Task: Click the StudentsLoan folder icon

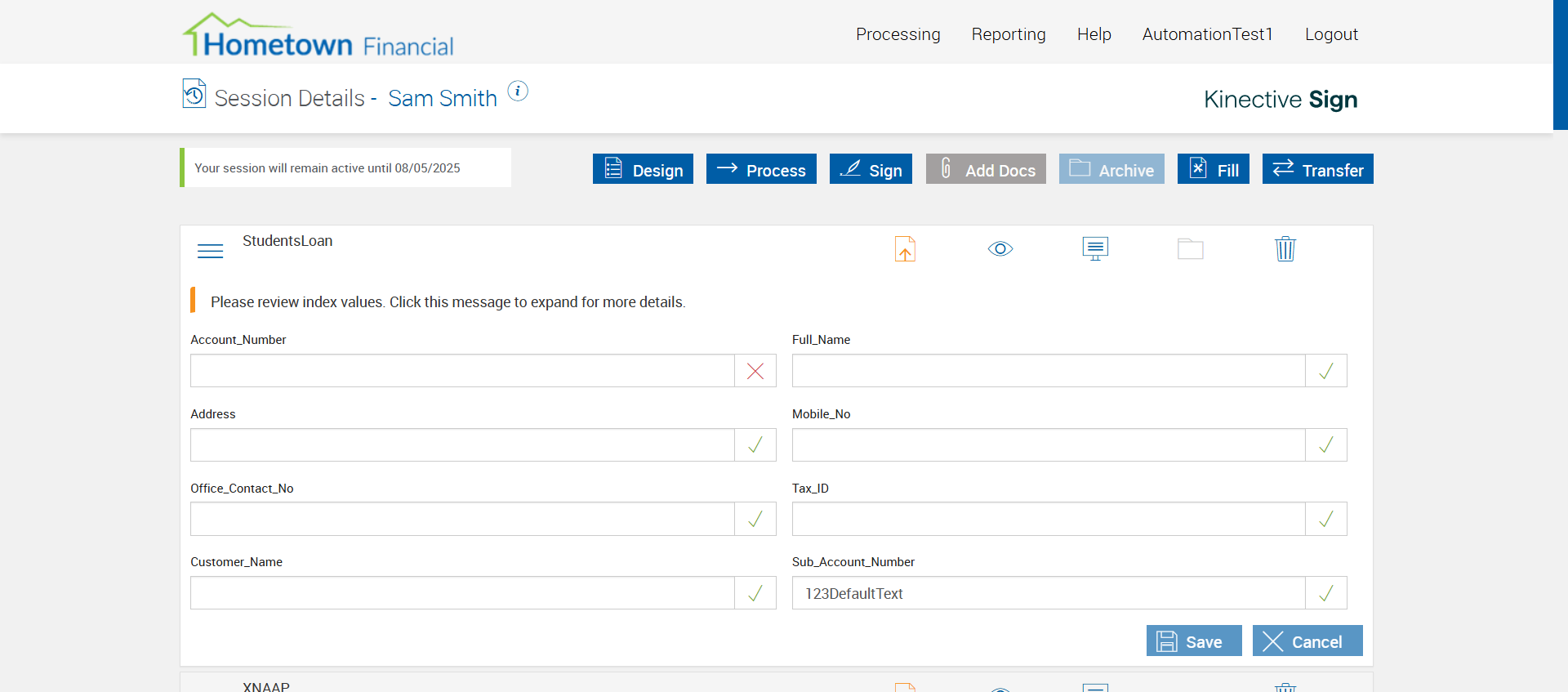Action: [1190, 249]
